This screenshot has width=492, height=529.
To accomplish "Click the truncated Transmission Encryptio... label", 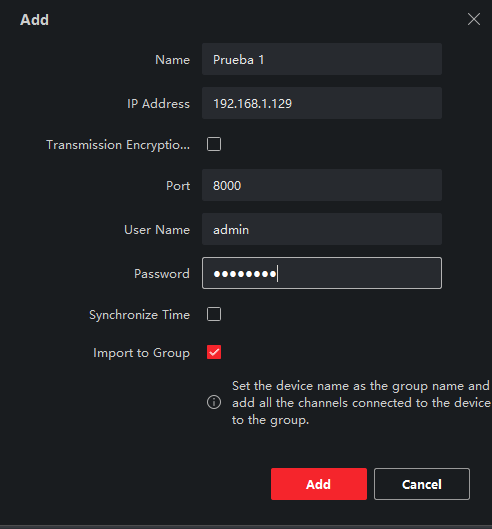I will coord(118,145).
